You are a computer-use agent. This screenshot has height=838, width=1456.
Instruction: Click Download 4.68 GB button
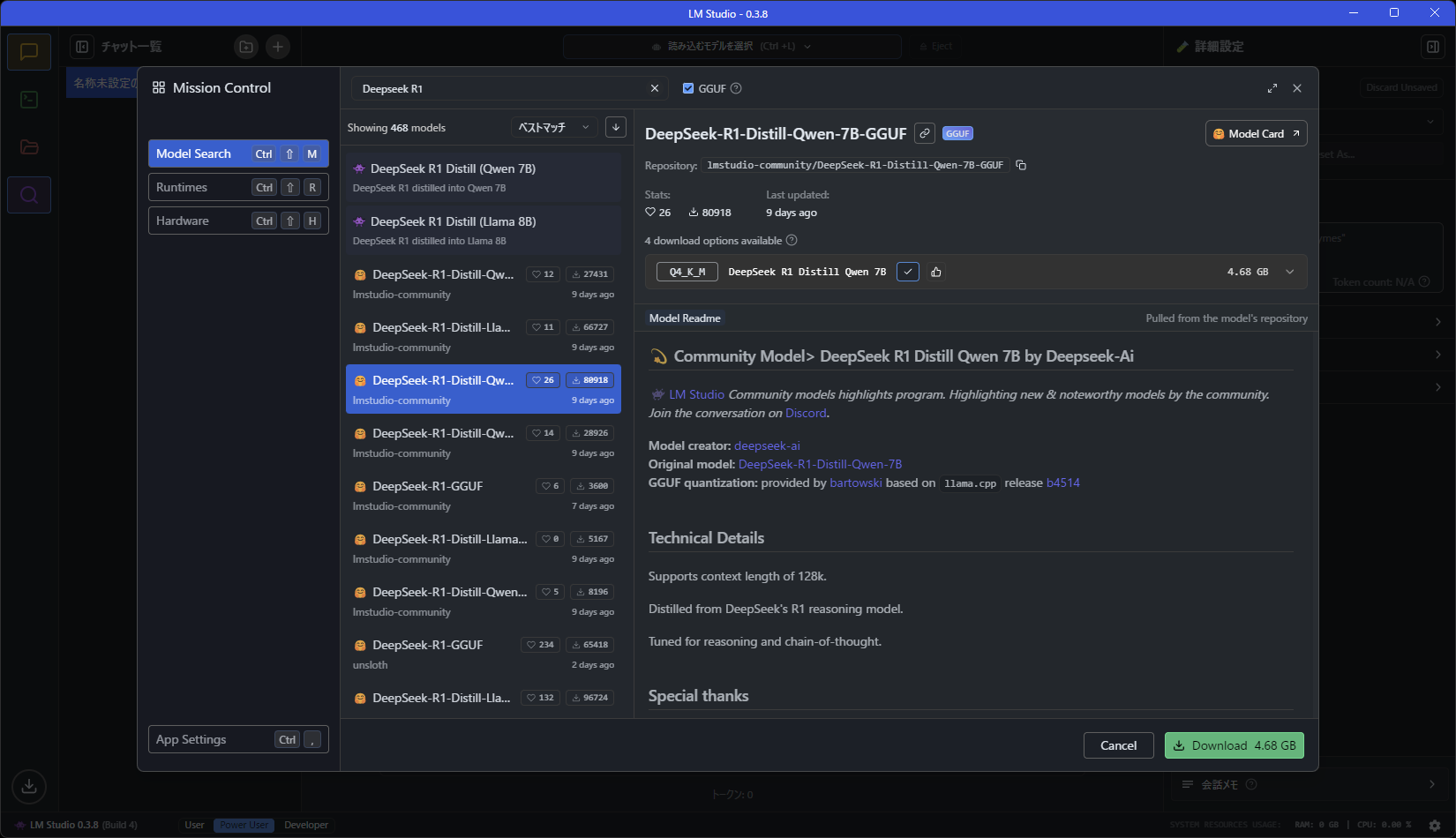click(1235, 745)
